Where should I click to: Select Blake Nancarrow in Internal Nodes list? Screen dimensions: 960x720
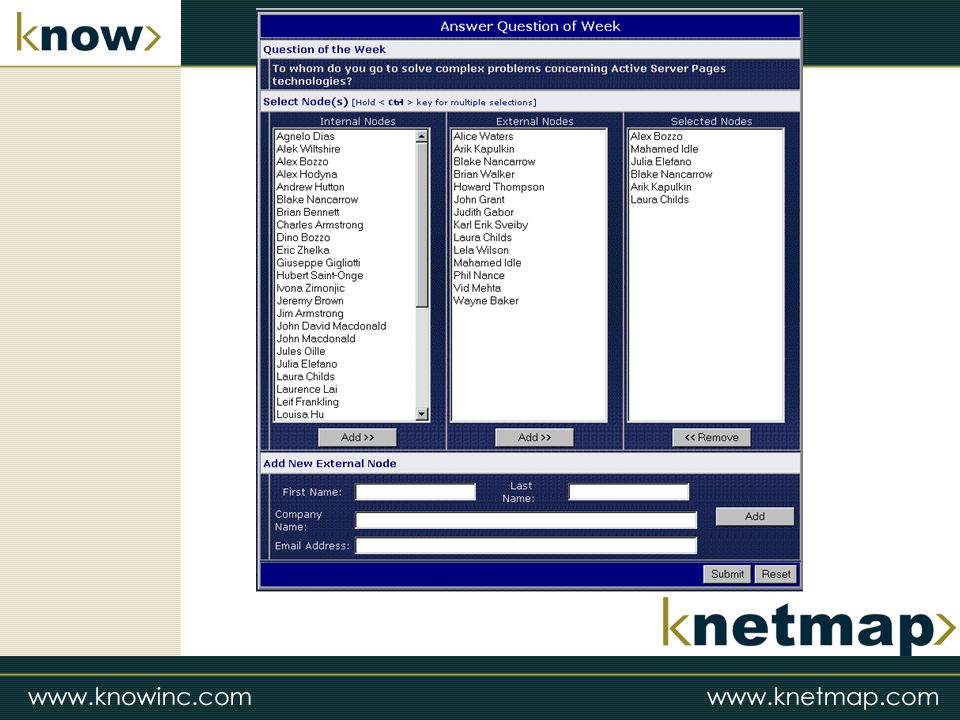tap(317, 200)
